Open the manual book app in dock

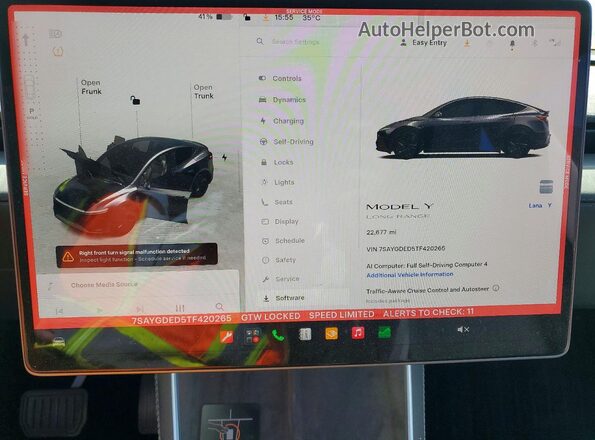click(305, 334)
